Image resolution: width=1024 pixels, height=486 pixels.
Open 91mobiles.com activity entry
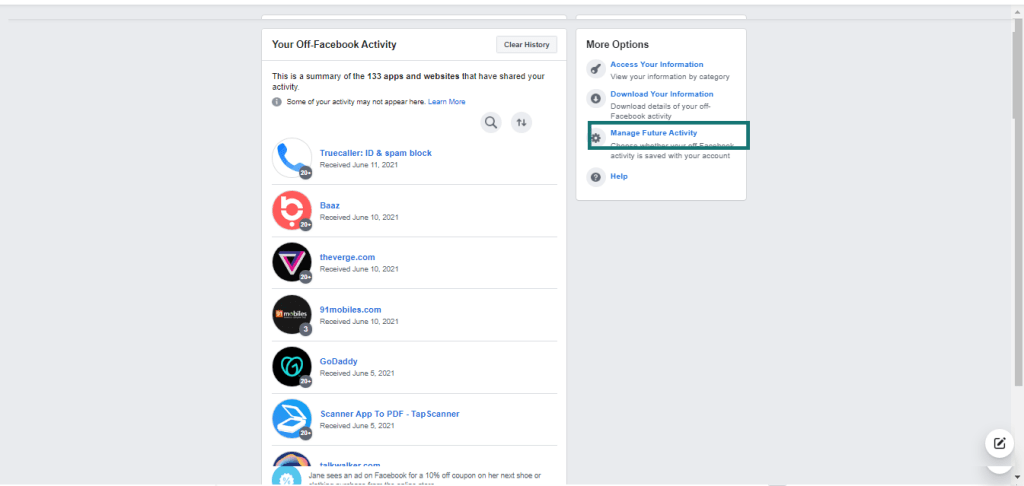pos(351,310)
